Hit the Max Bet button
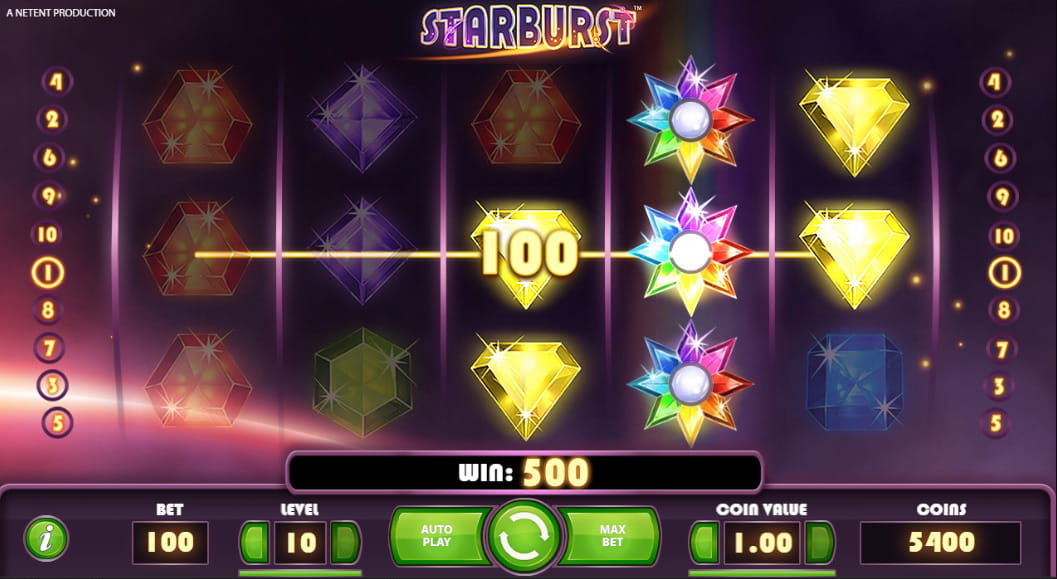The width and height of the screenshot is (1057, 579). [x=611, y=536]
